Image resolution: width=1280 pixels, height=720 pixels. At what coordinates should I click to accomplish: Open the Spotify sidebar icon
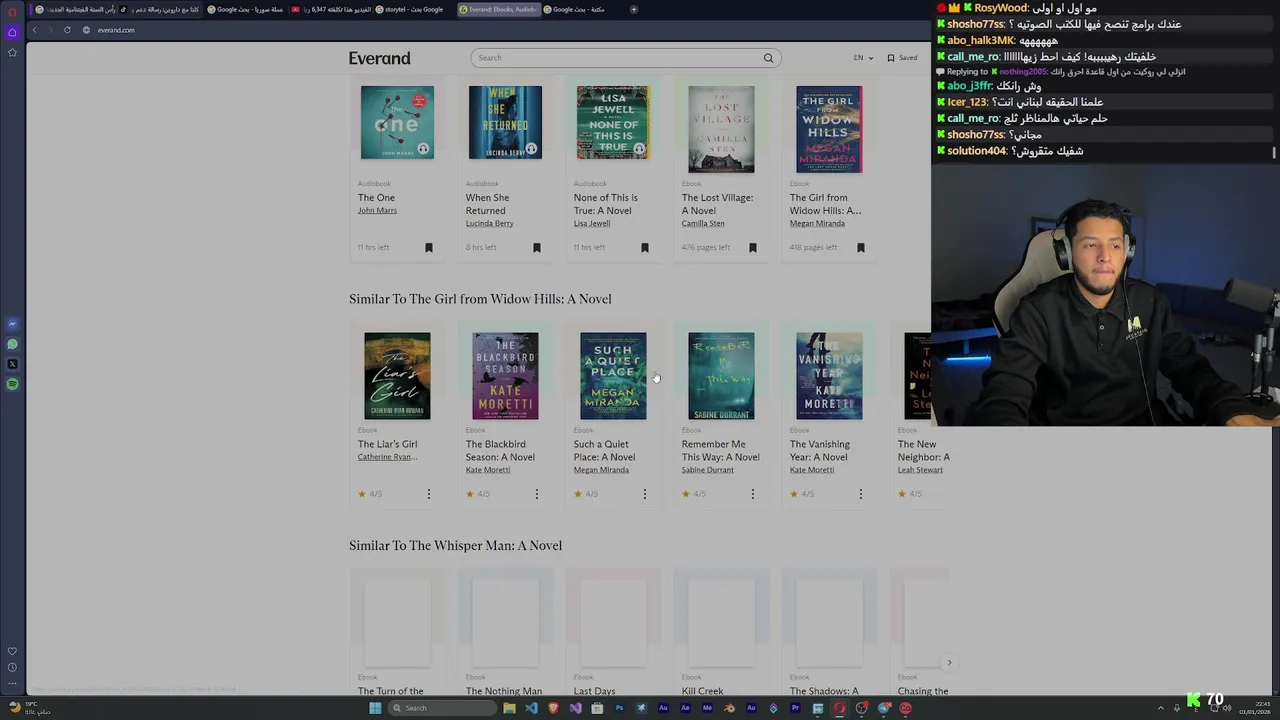tap(12, 384)
